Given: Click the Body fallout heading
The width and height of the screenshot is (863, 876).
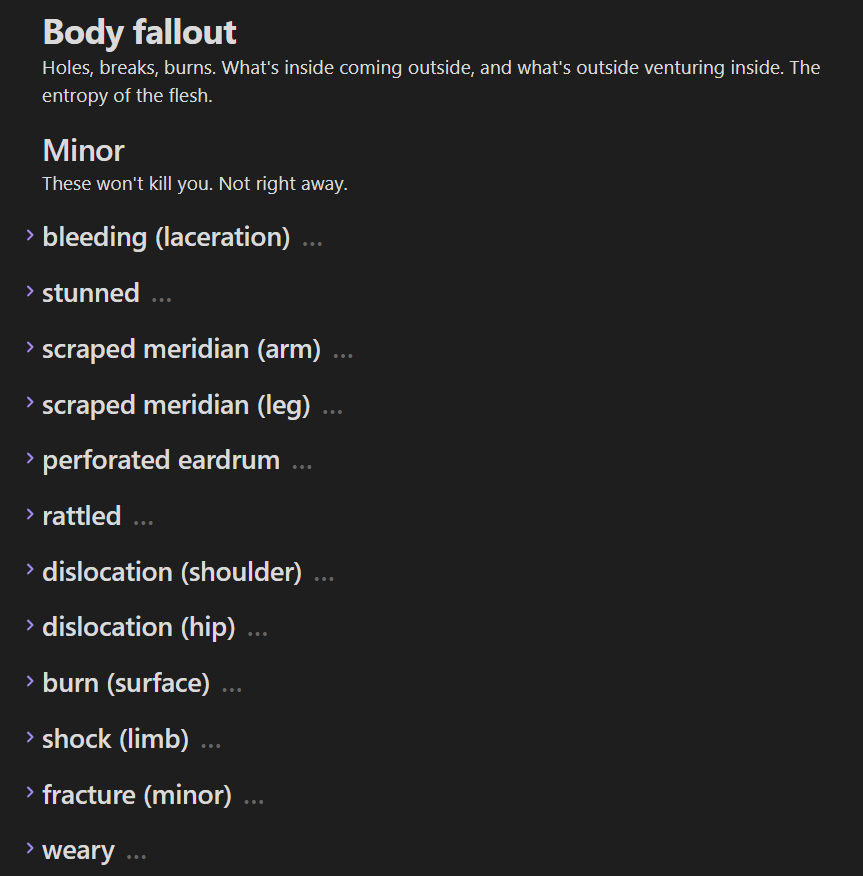Looking at the screenshot, I should [139, 32].
